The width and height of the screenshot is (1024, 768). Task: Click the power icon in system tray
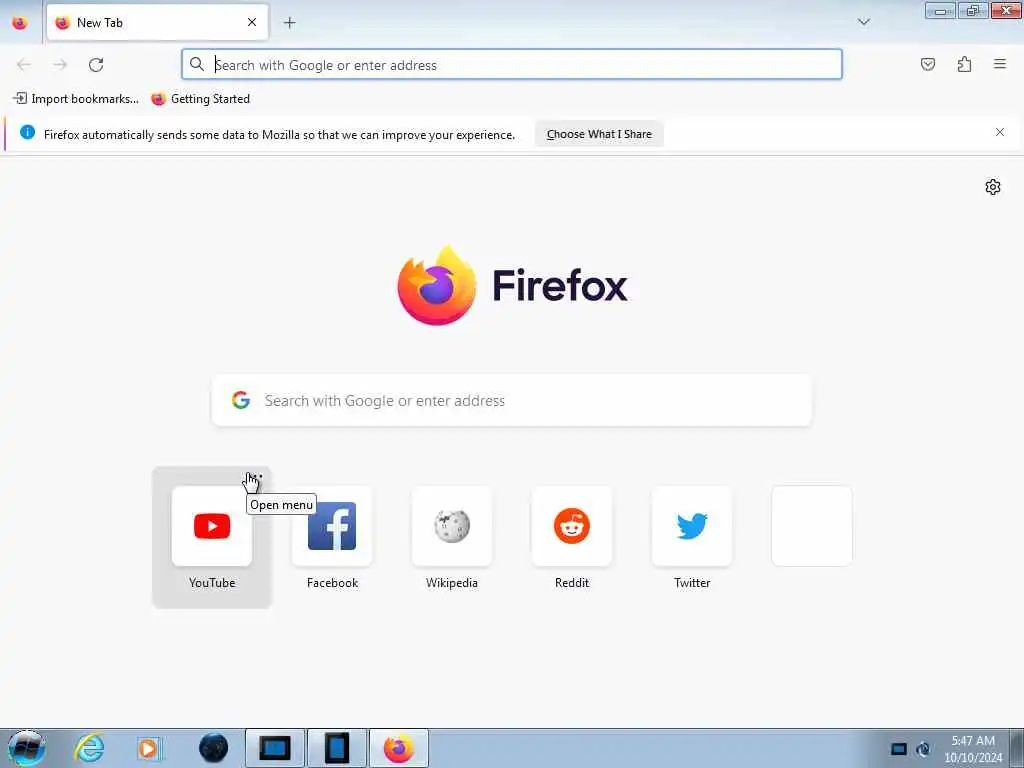(x=923, y=749)
